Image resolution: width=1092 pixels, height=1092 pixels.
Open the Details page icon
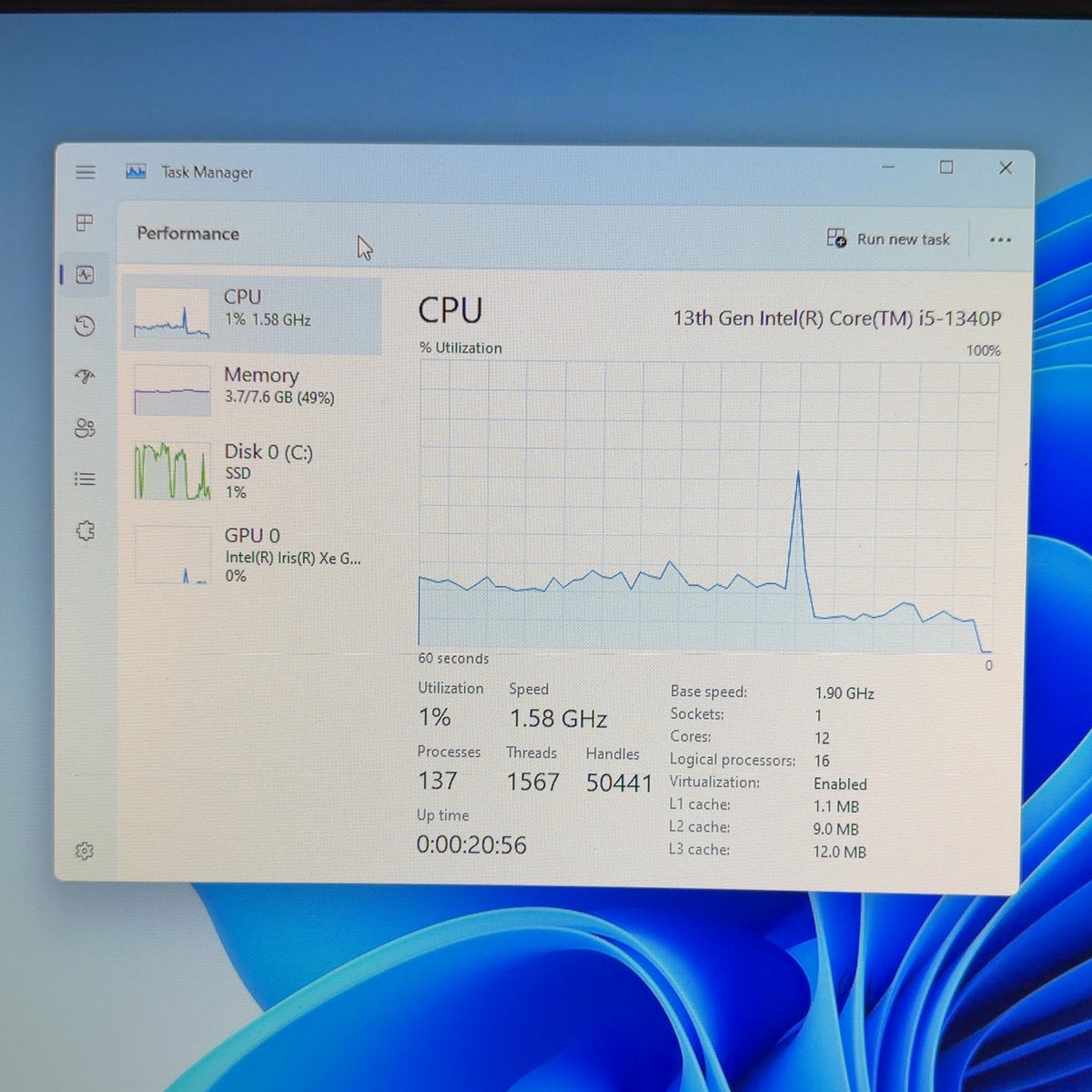(x=85, y=479)
